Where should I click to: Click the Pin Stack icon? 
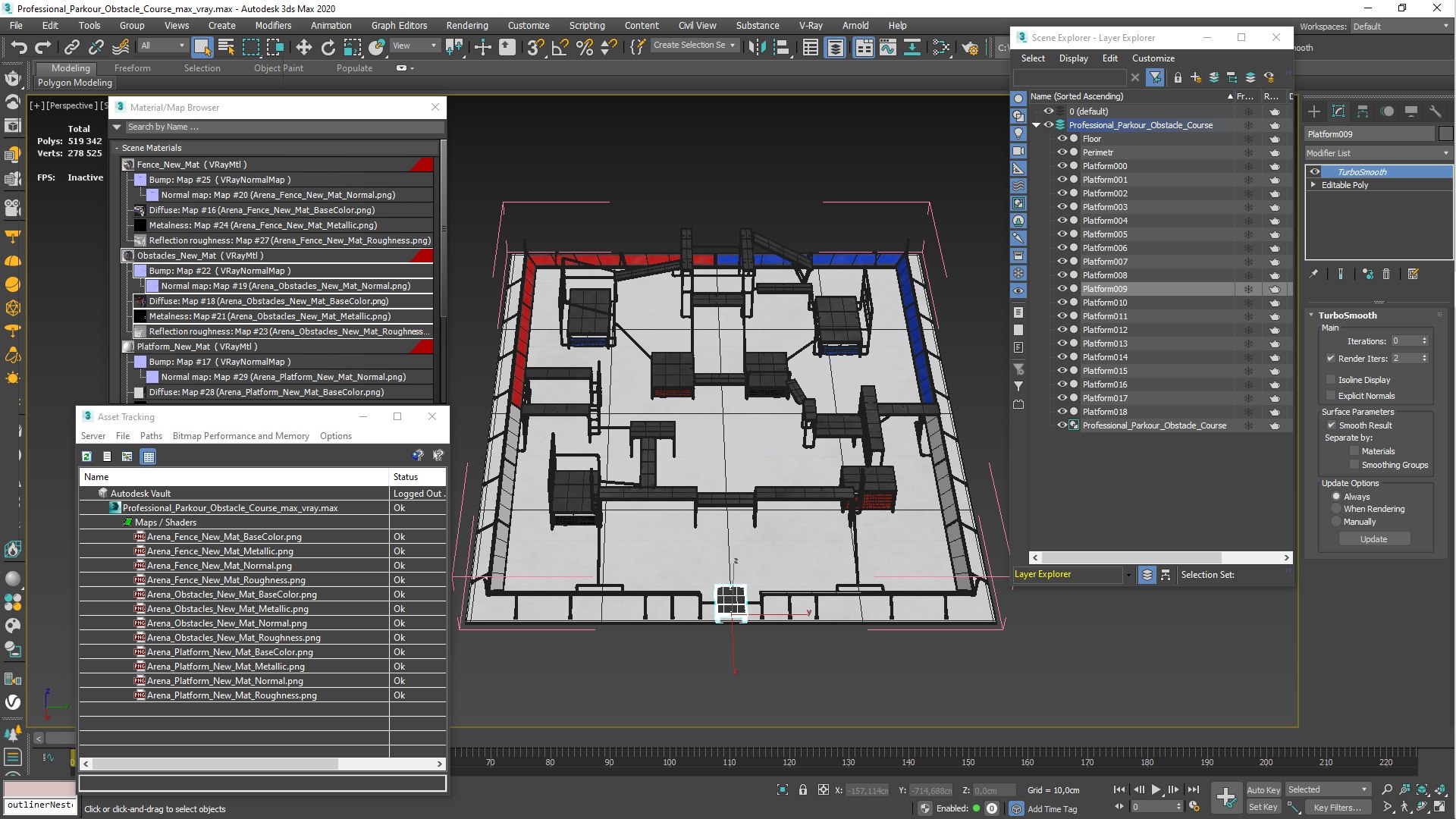[1313, 274]
